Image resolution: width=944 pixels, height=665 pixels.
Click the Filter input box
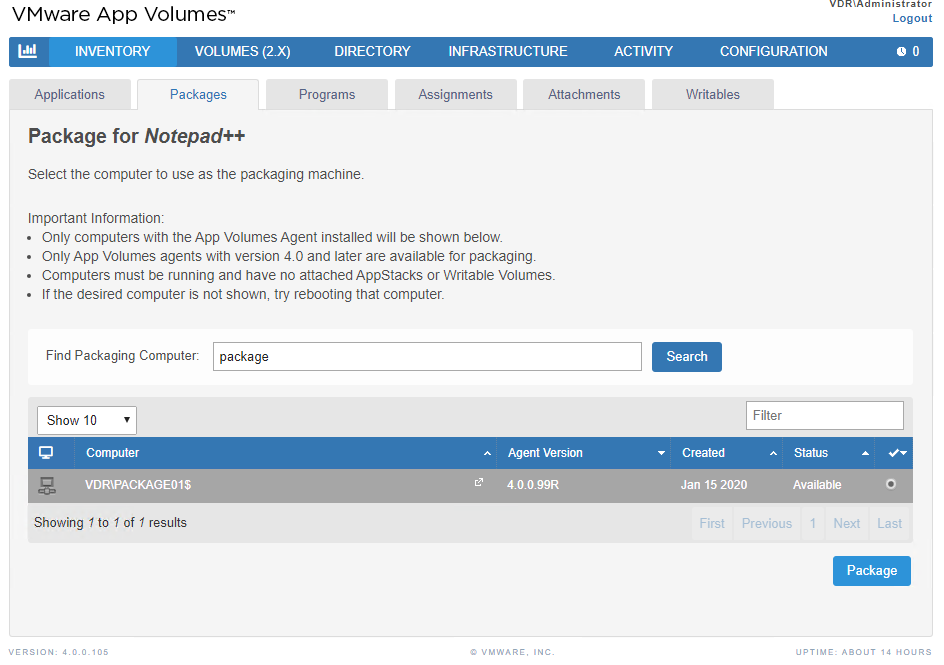pyautogui.click(x=825, y=415)
